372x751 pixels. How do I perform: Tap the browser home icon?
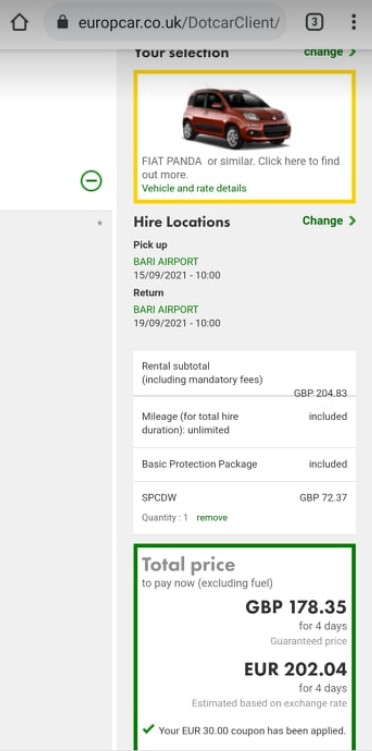19,22
